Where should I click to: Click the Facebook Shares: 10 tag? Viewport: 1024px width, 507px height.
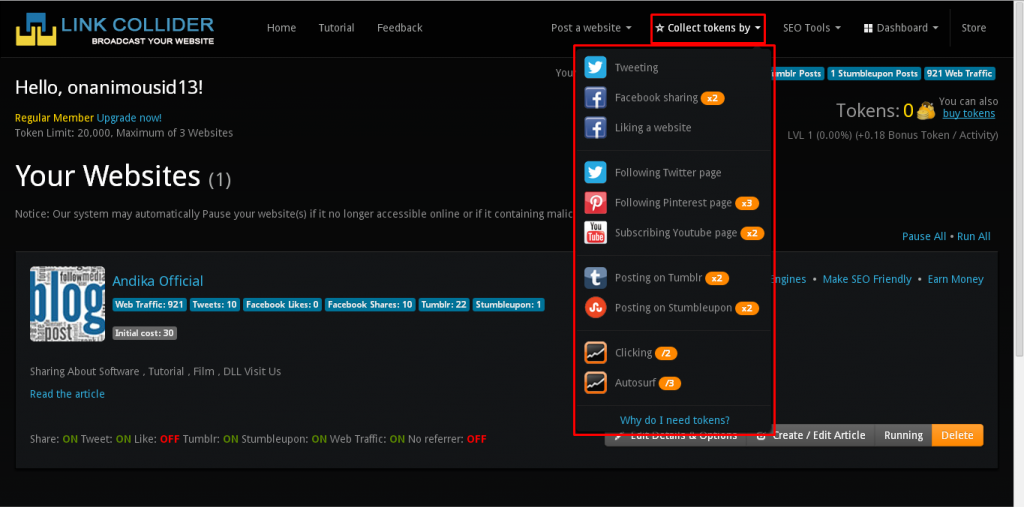[370, 304]
